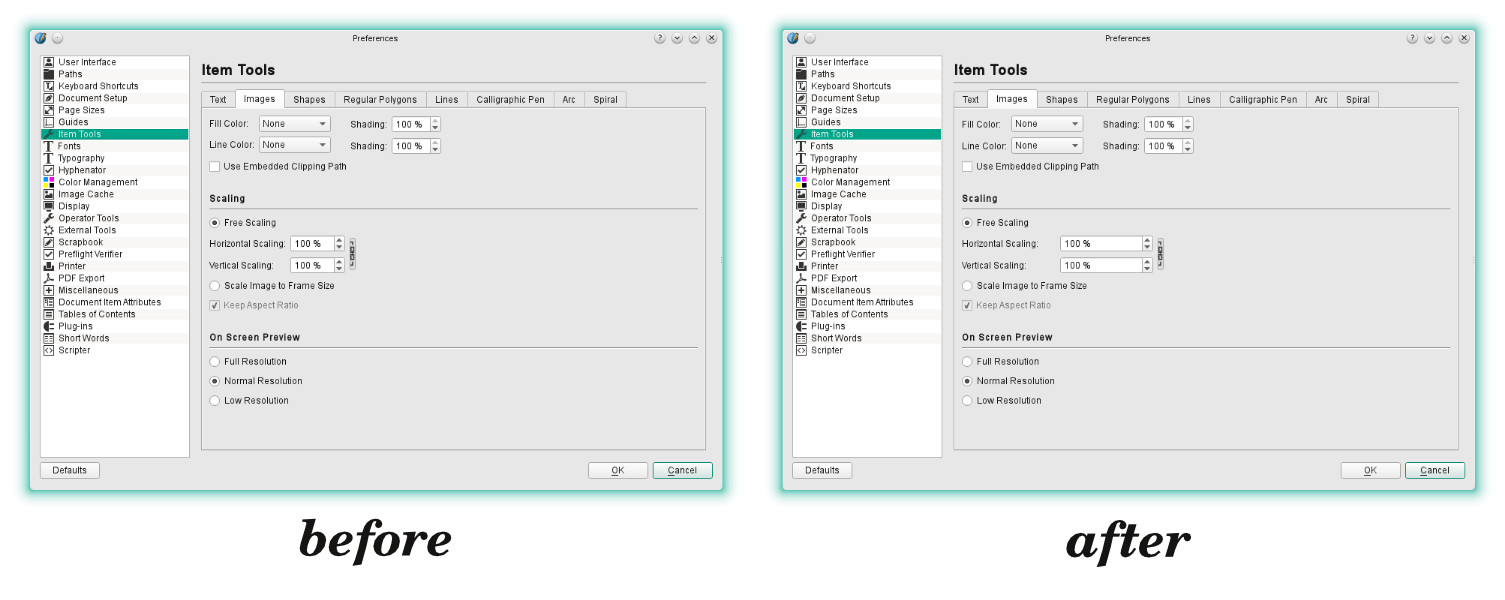Select the PDF Export icon in the before dialog
Image resolution: width=1505 pixels, height=600 pixels.
click(48, 278)
